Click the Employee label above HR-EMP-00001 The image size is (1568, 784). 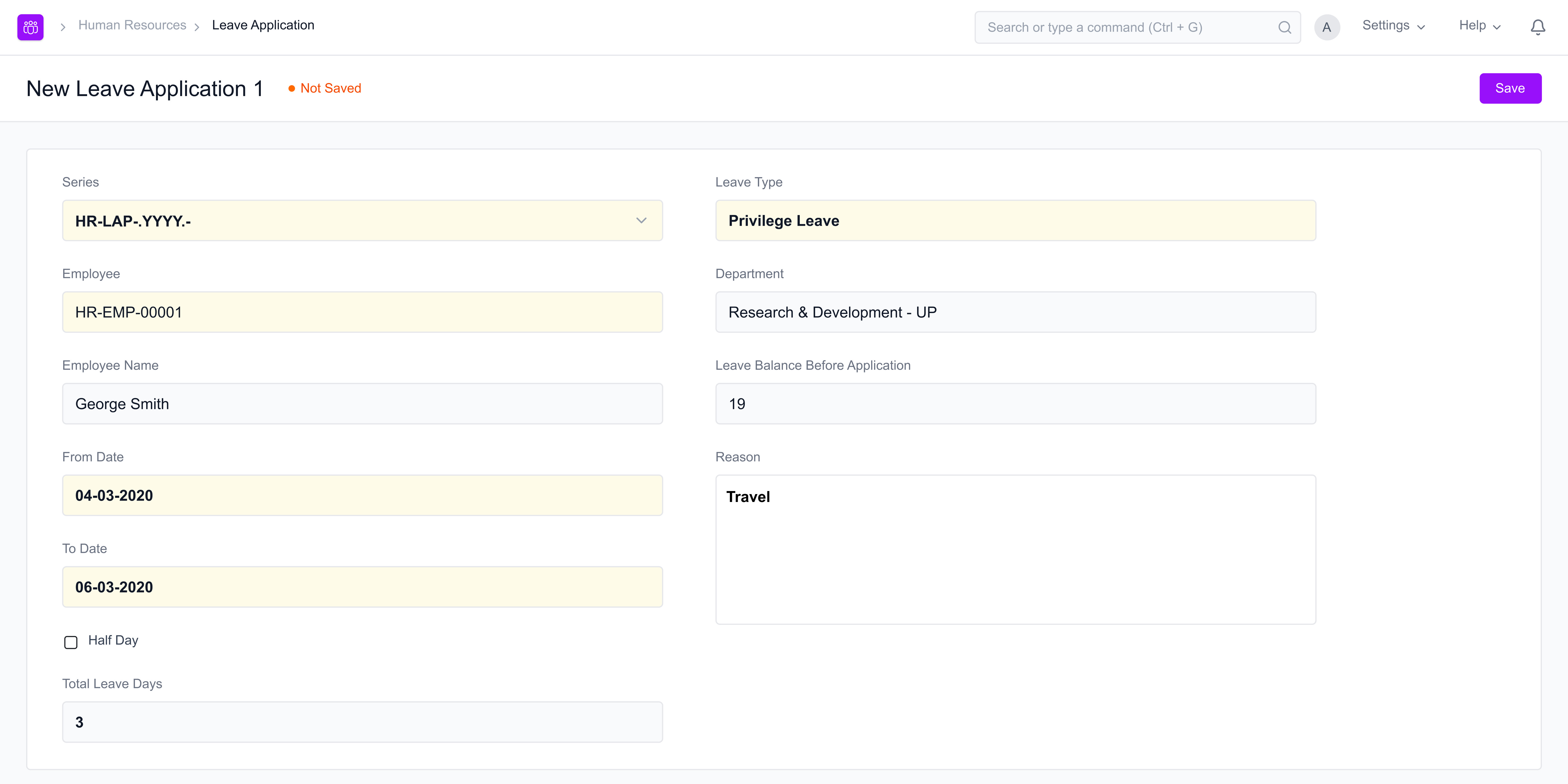[91, 274]
